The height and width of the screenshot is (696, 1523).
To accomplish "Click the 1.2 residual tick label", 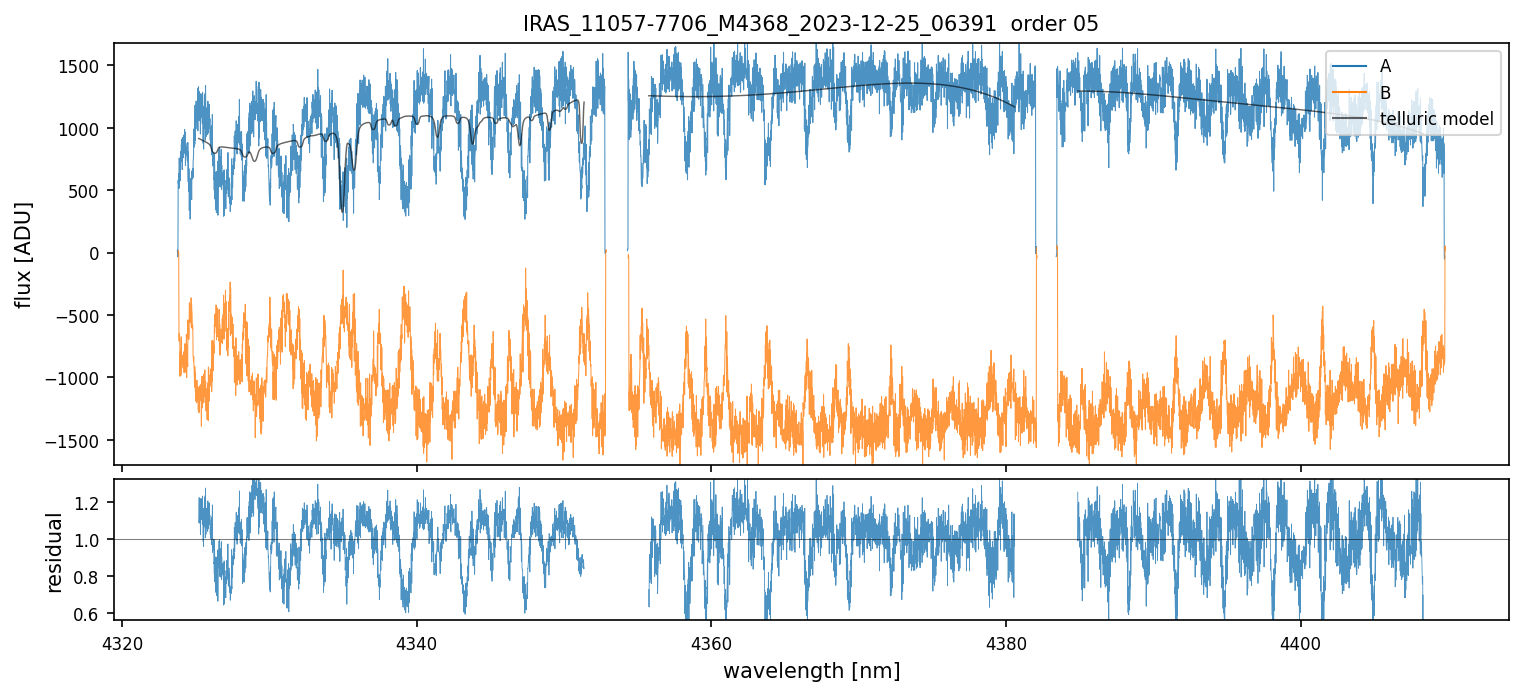I will [x=94, y=503].
